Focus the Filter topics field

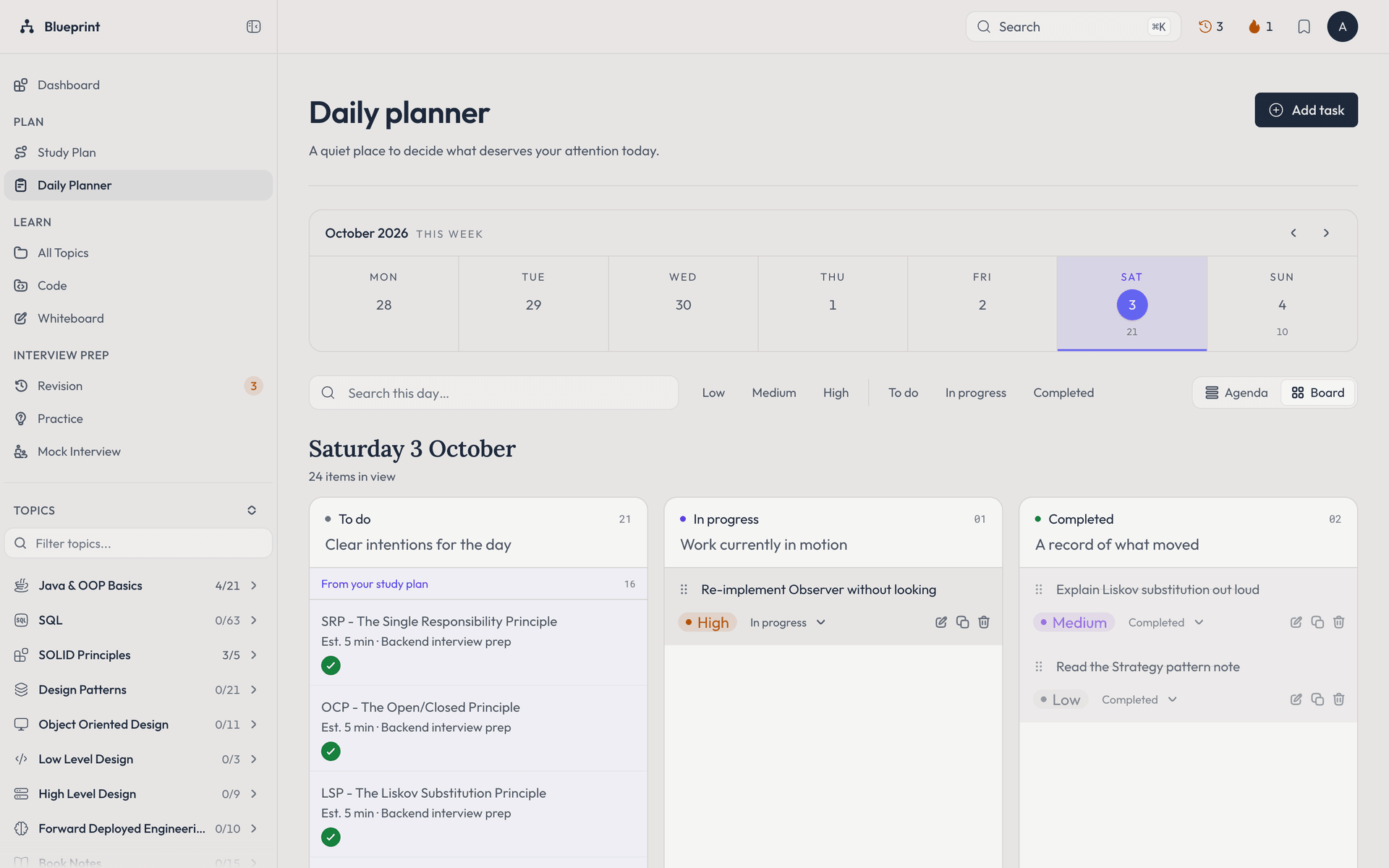[138, 543]
